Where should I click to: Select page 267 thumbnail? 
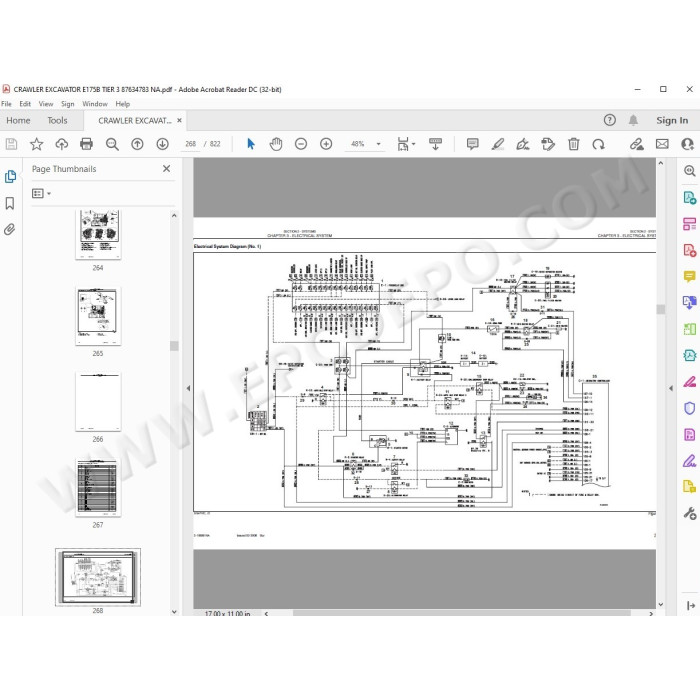[98, 487]
